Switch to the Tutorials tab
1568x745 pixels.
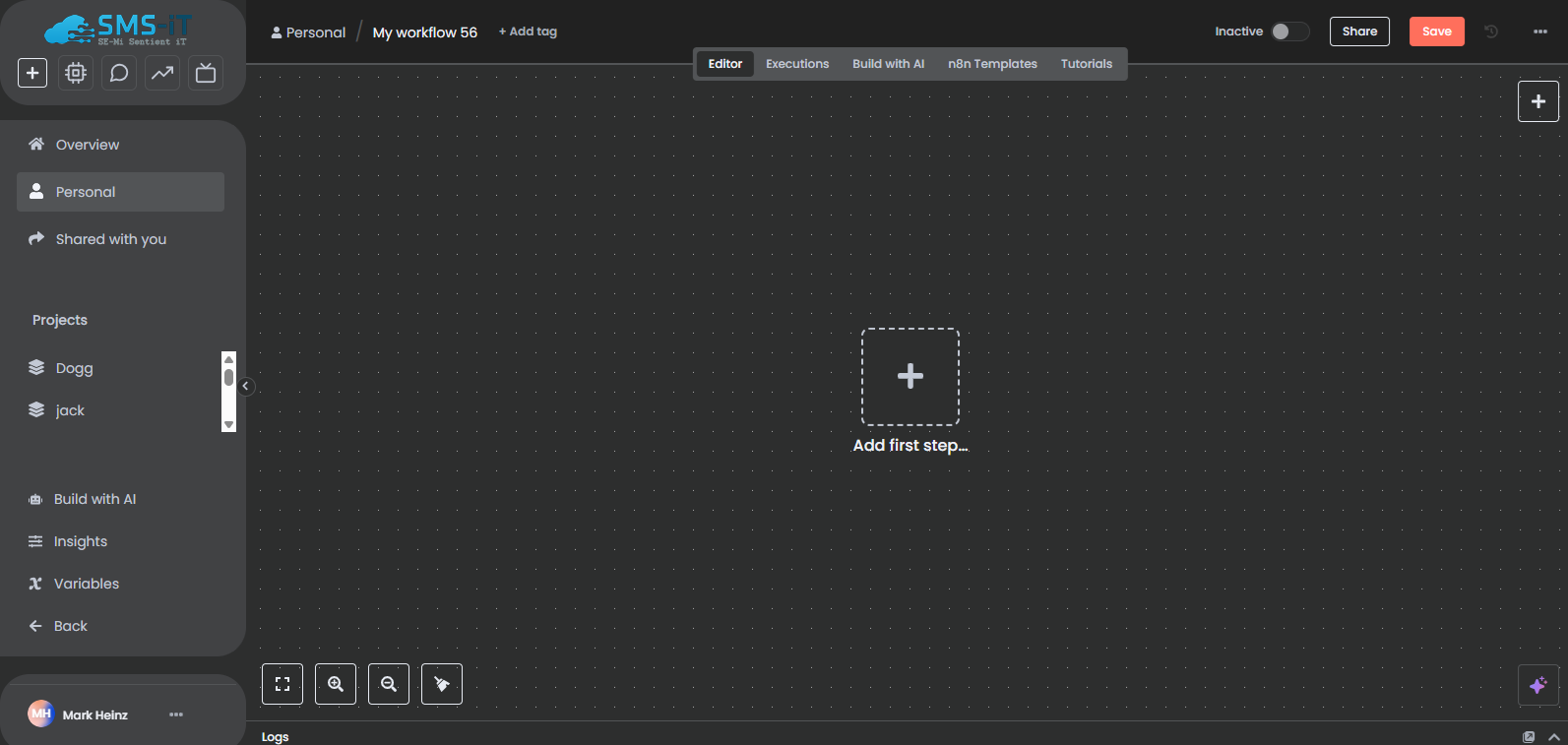(x=1087, y=64)
